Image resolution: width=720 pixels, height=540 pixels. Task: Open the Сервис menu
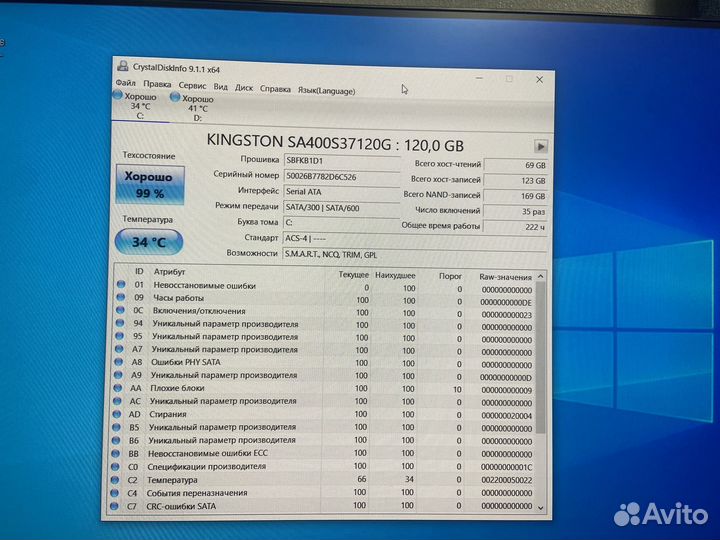tap(192, 85)
